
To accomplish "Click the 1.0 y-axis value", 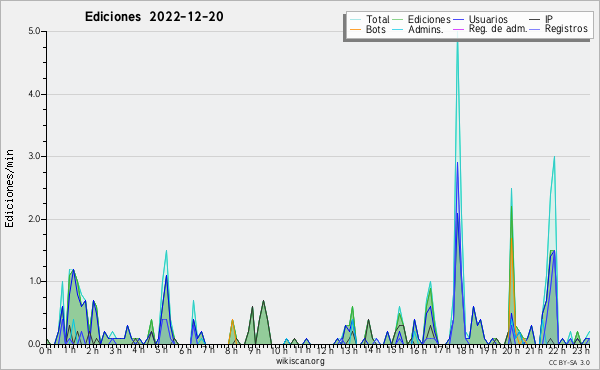I will [34, 281].
